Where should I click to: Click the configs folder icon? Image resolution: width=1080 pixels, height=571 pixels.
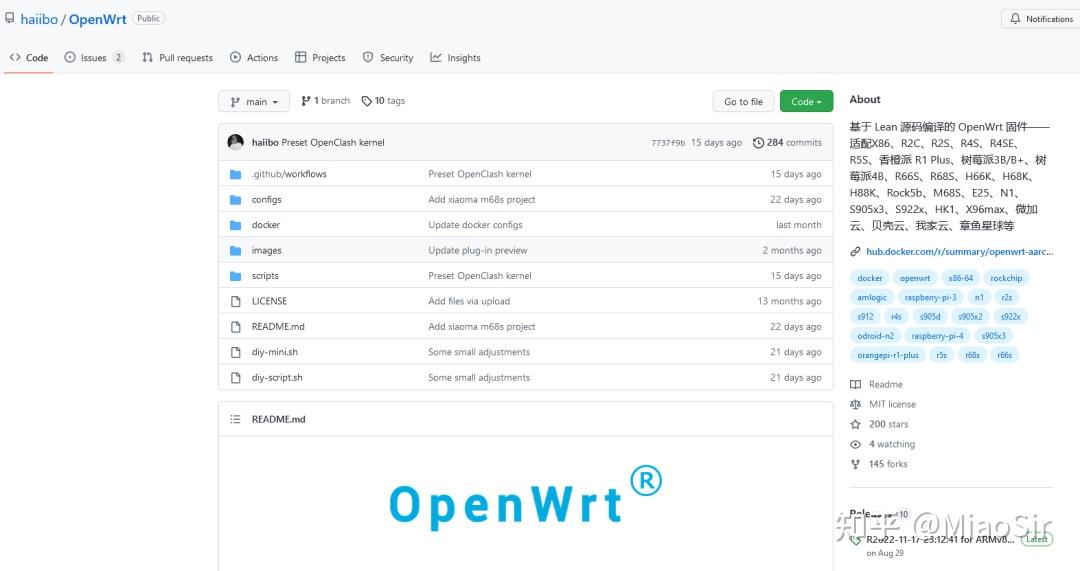[x=236, y=200]
